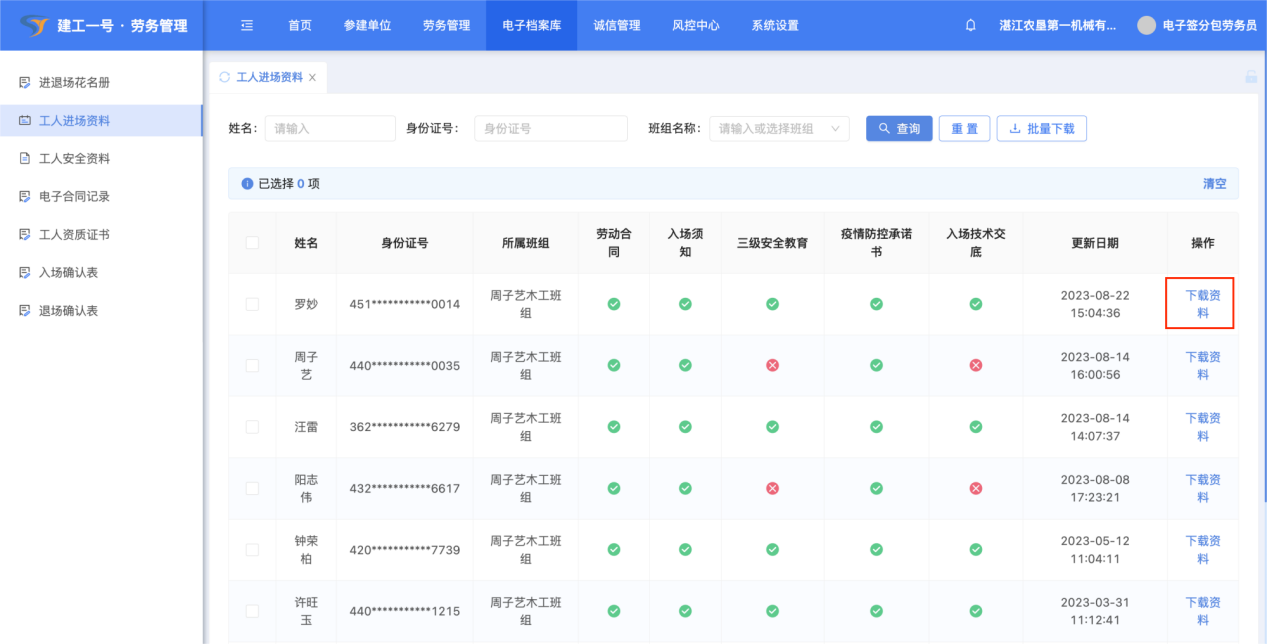Click the 身份证号 input field
1267x644 pixels.
tap(550, 129)
